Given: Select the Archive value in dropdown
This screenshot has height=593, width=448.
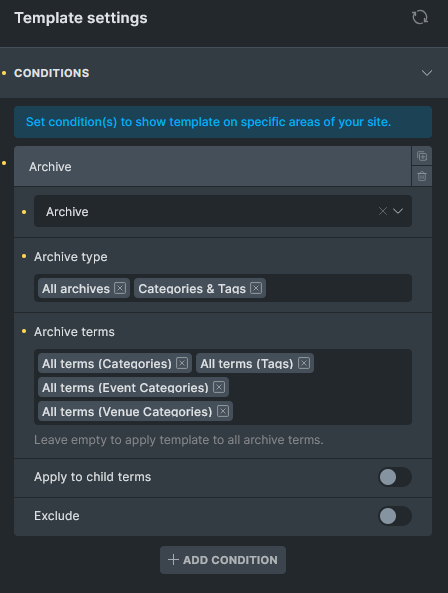Looking at the screenshot, I should click(67, 212).
